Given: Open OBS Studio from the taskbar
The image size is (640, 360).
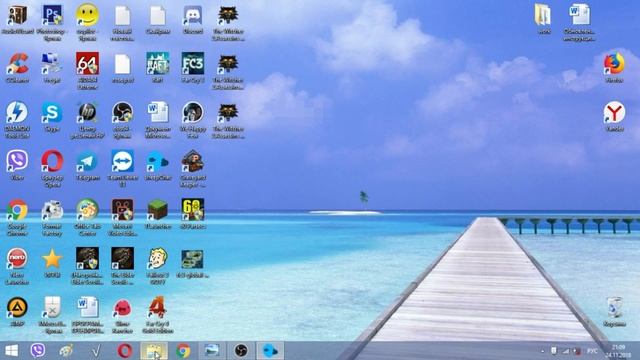Looking at the screenshot, I should point(241,351).
